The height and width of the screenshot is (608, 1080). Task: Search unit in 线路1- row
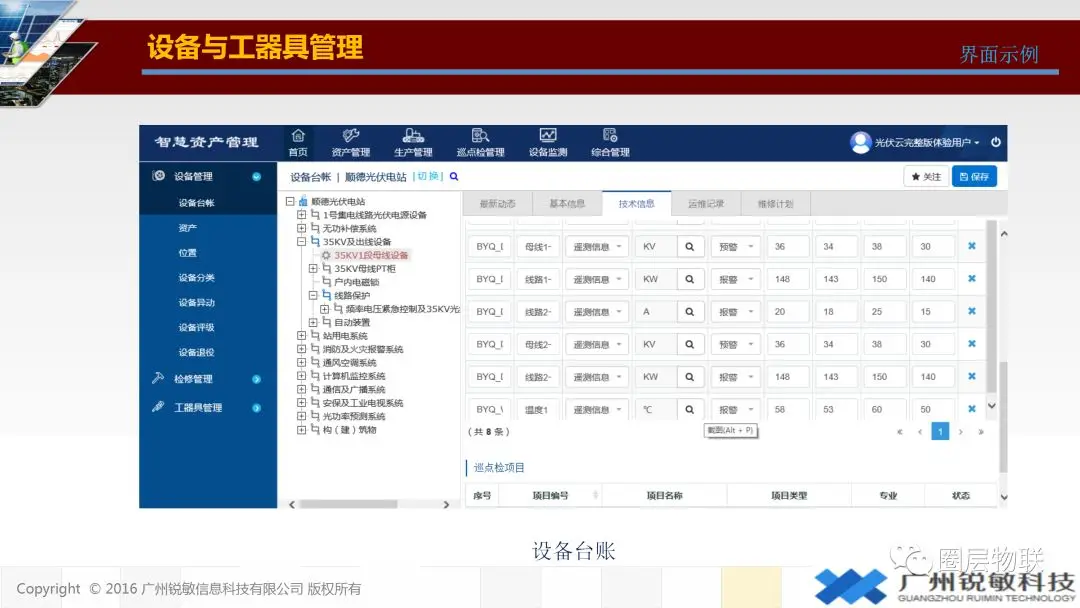pyautogui.click(x=689, y=279)
